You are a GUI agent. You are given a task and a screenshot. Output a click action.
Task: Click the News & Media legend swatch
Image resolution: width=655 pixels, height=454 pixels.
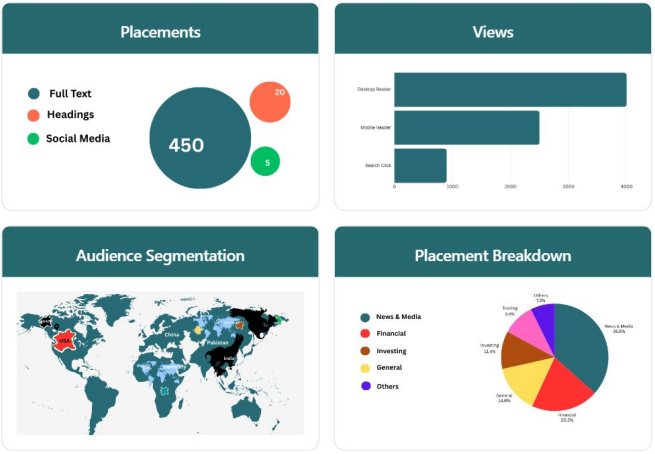click(x=365, y=318)
